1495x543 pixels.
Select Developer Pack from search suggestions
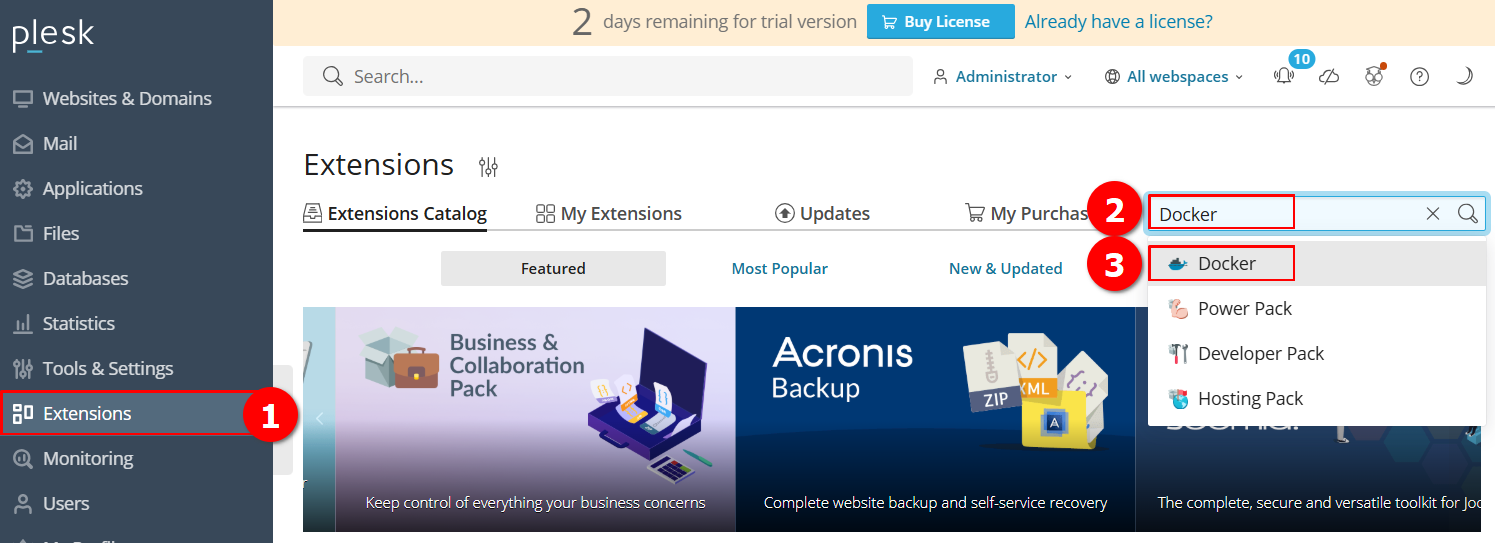[x=1317, y=353]
